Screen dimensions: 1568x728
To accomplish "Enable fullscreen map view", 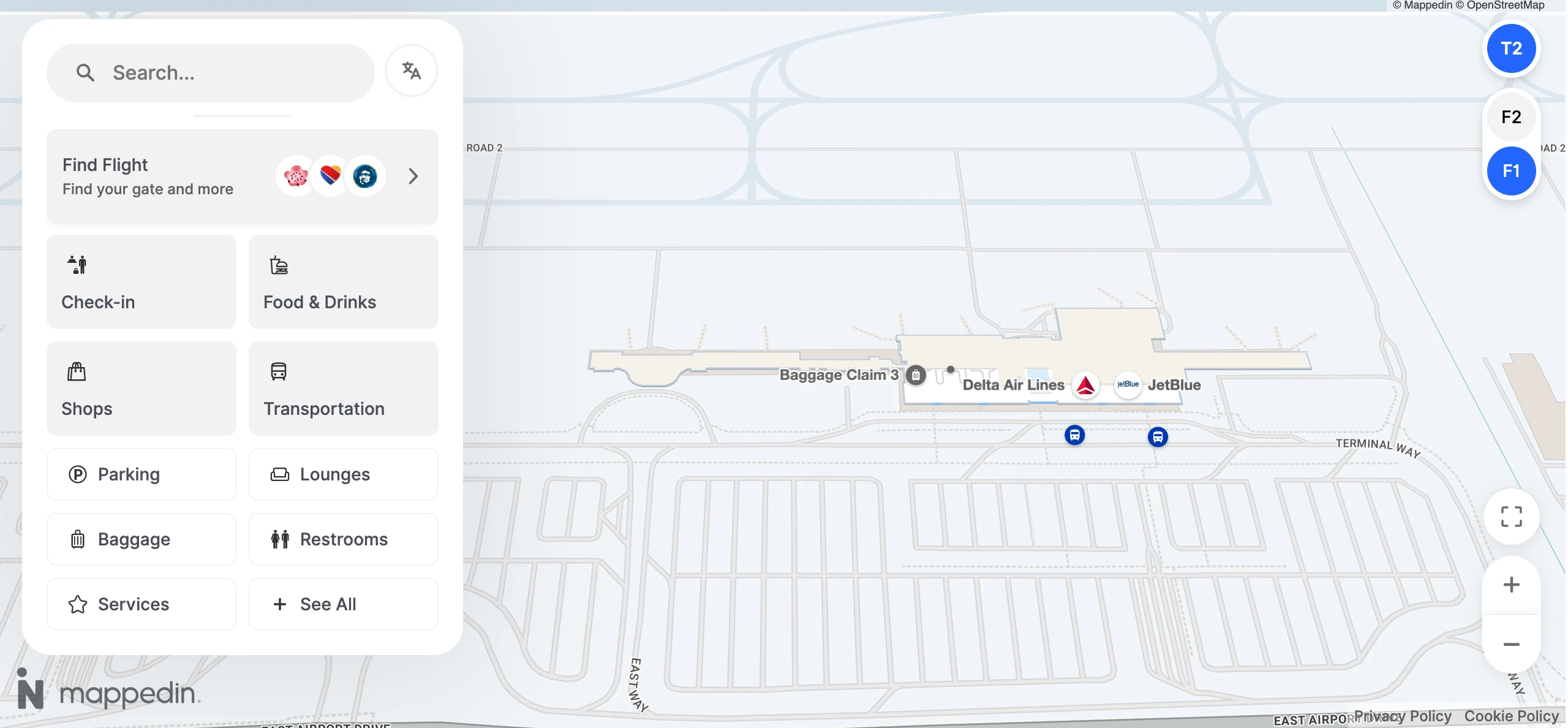I will pos(1510,516).
